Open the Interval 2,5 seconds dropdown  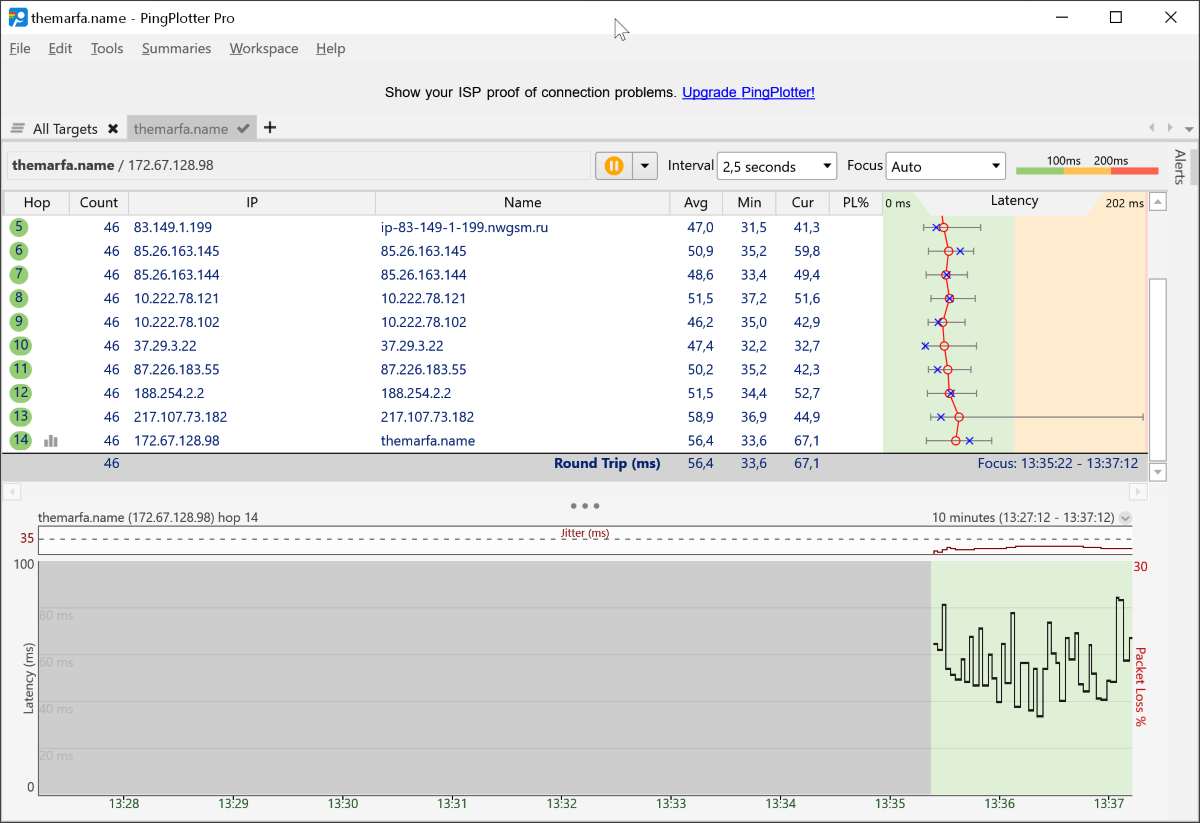click(777, 166)
